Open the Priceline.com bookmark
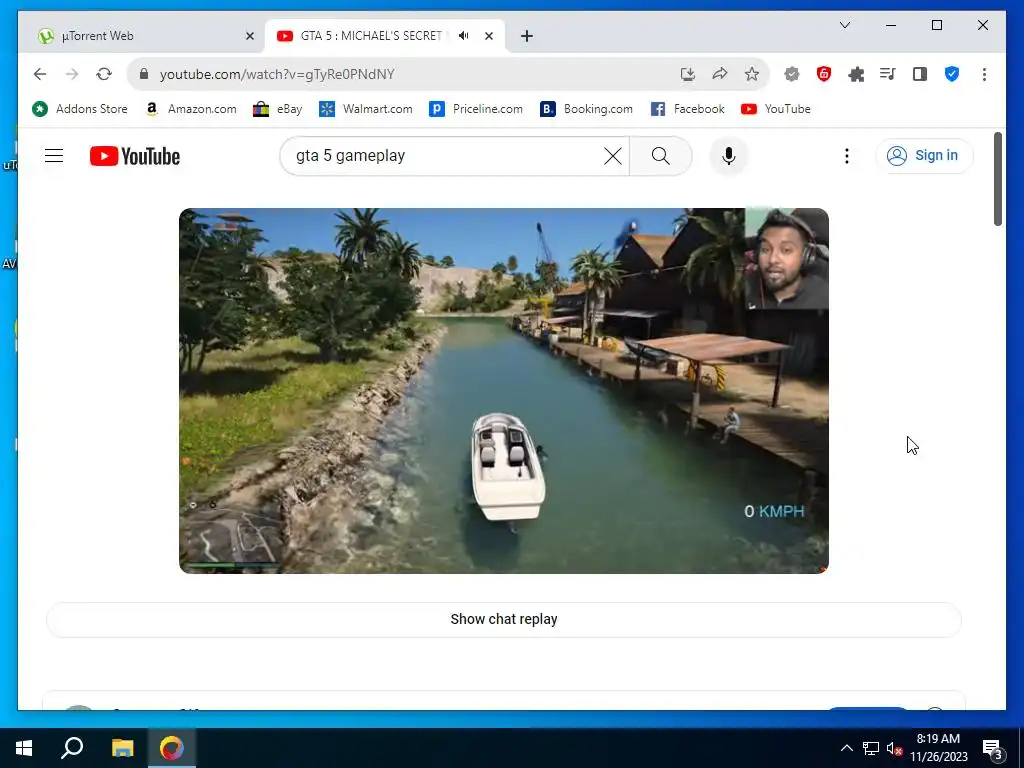Image resolution: width=1024 pixels, height=768 pixels. click(476, 109)
